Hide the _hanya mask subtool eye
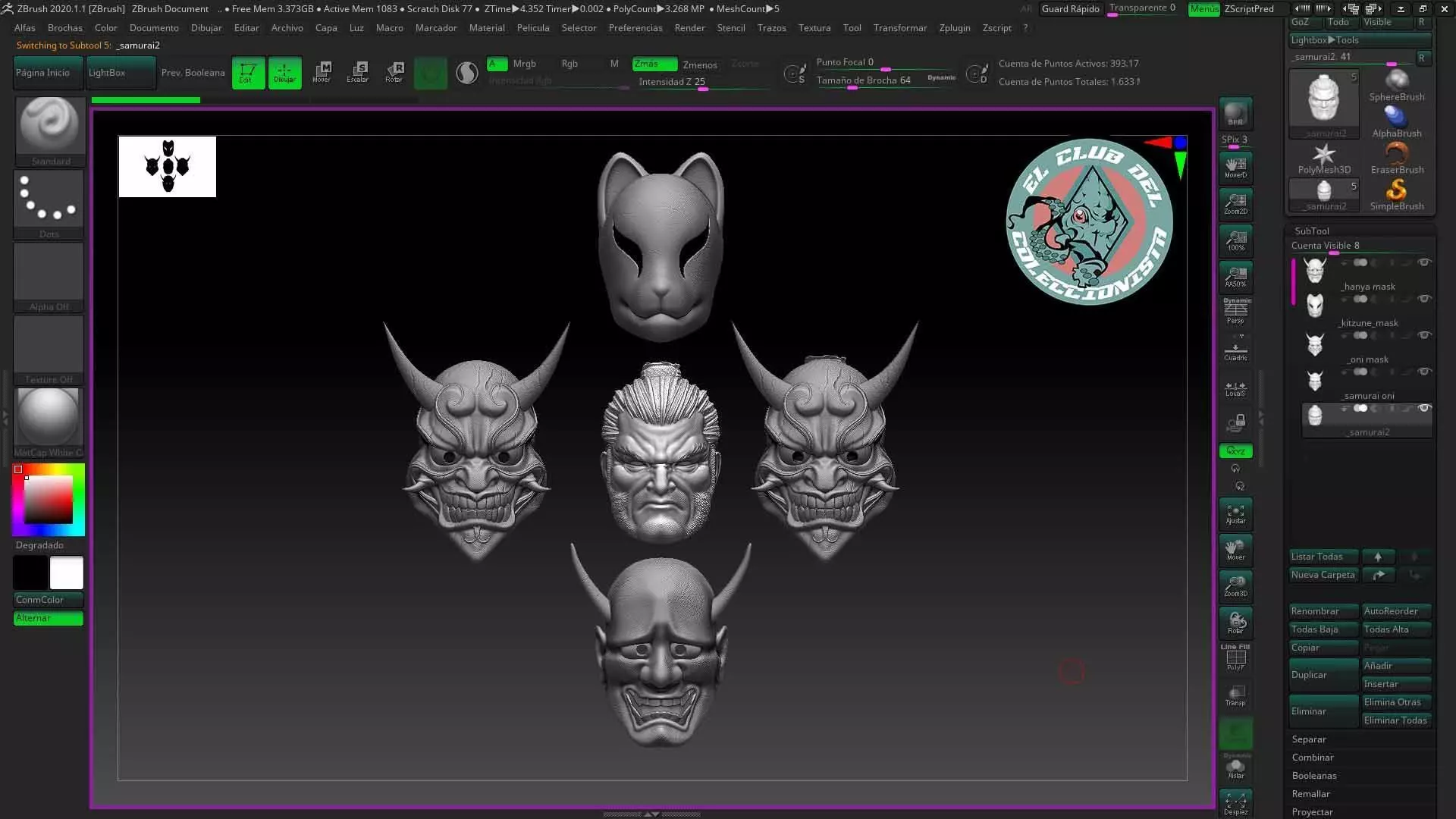 click(1424, 262)
